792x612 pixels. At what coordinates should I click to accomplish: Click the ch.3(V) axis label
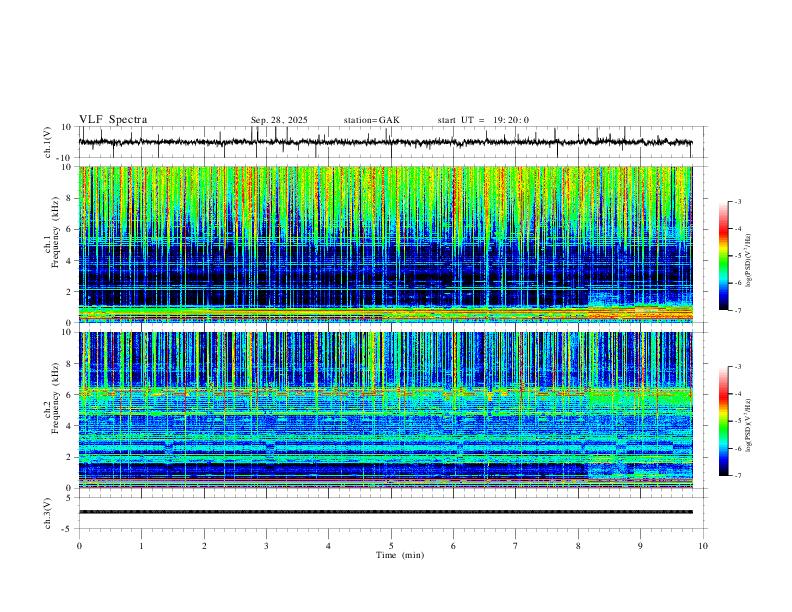48,514
